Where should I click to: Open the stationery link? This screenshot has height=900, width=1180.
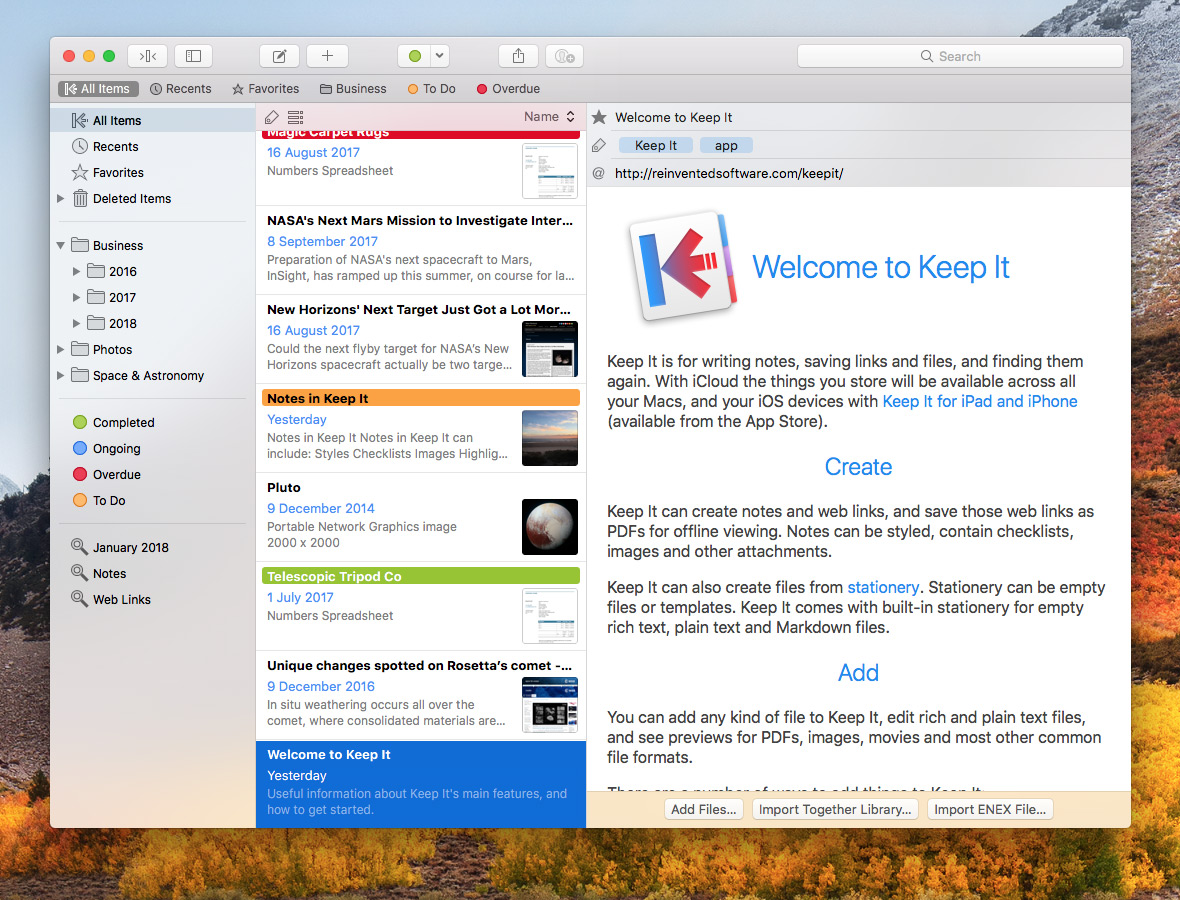pyautogui.click(x=883, y=587)
